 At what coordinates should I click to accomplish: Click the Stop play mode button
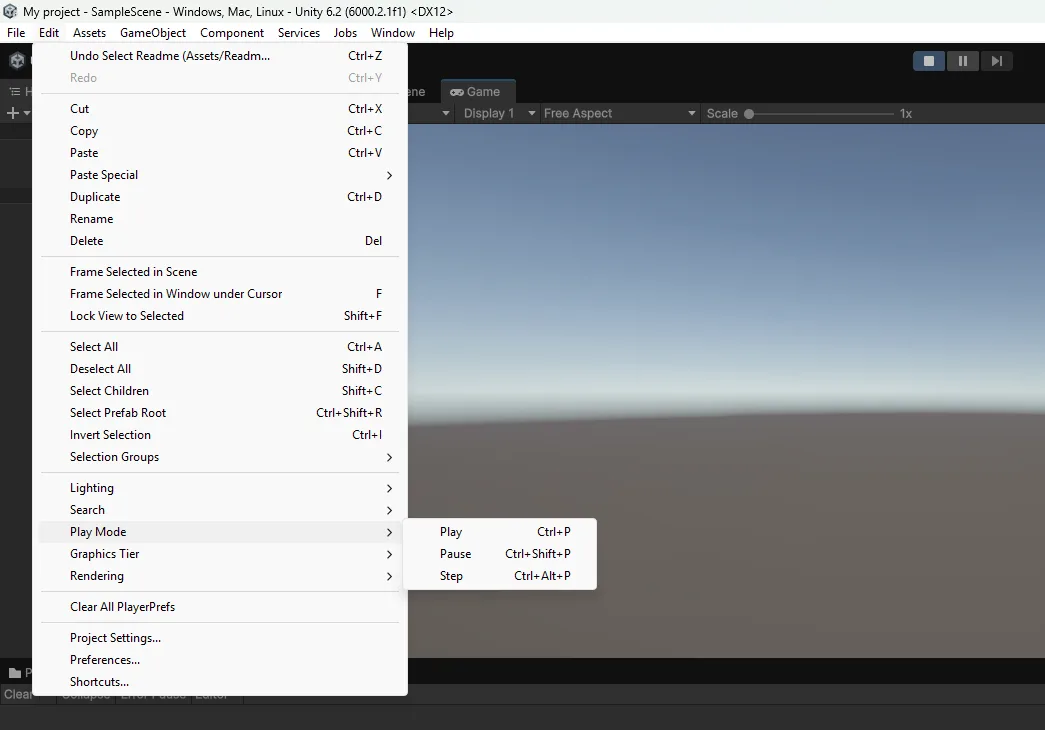(929, 61)
